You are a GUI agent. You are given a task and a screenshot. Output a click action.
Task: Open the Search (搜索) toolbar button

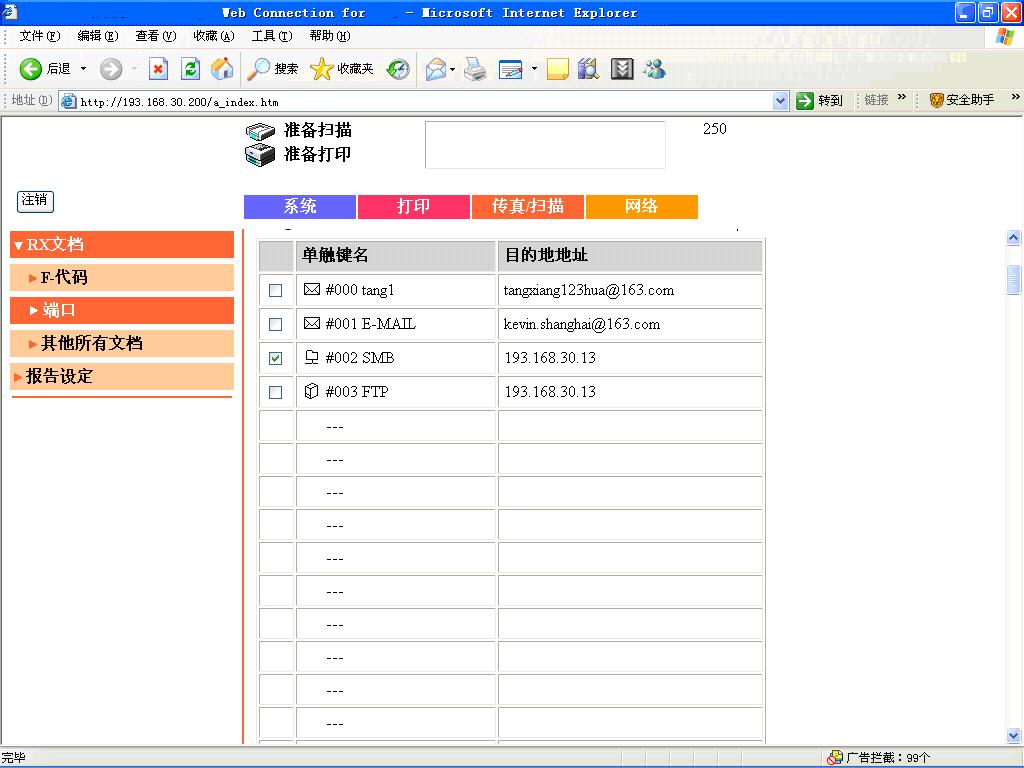pyautogui.click(x=273, y=69)
